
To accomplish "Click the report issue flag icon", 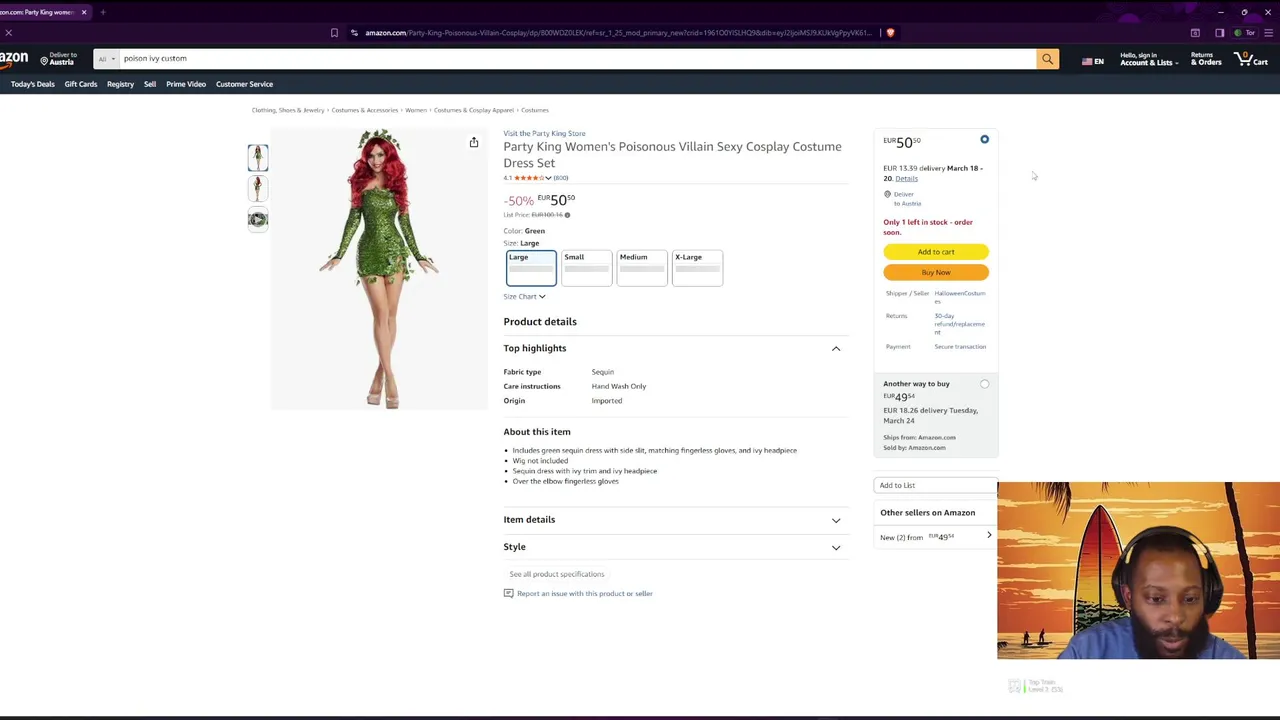I will 508,594.
